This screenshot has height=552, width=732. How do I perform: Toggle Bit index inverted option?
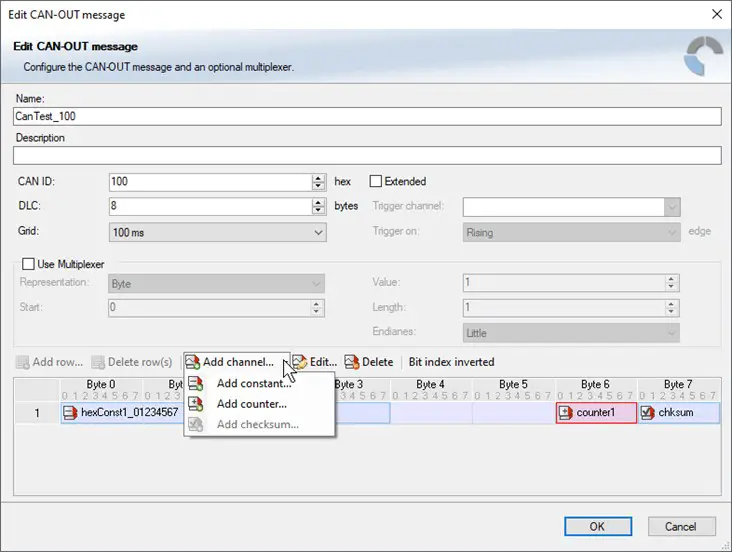point(451,362)
